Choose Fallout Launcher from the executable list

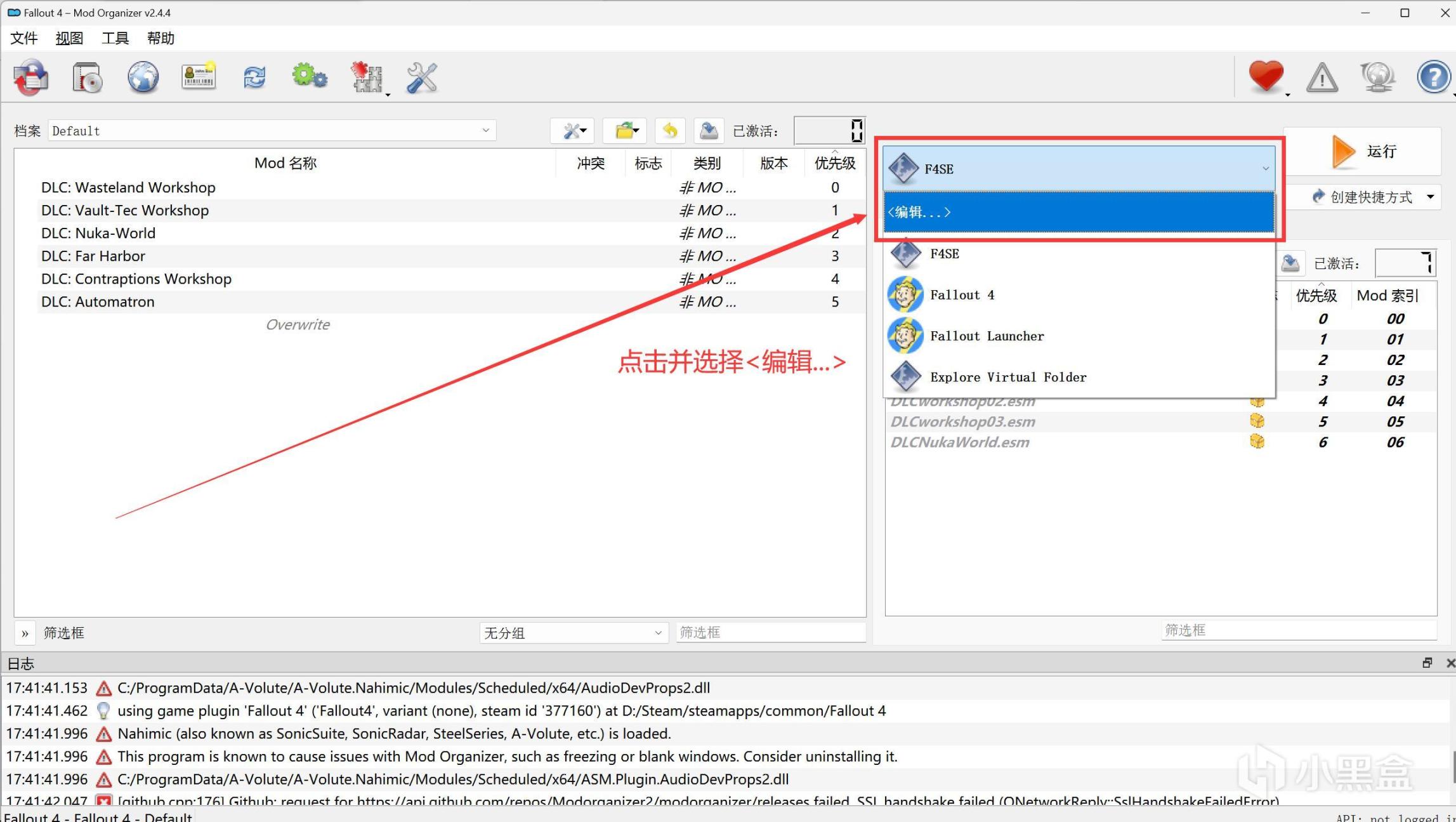click(x=987, y=336)
